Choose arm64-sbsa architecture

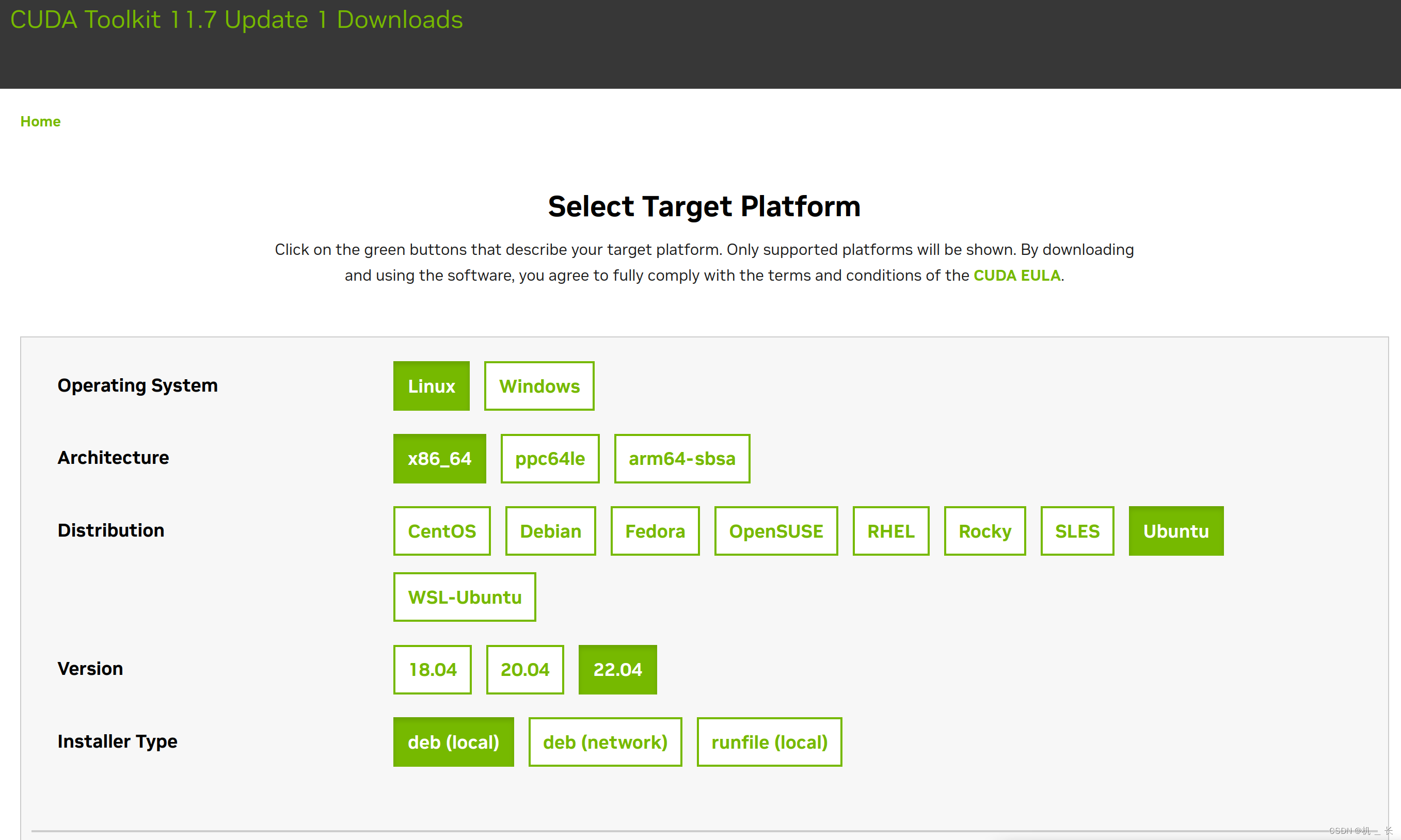tap(682, 459)
